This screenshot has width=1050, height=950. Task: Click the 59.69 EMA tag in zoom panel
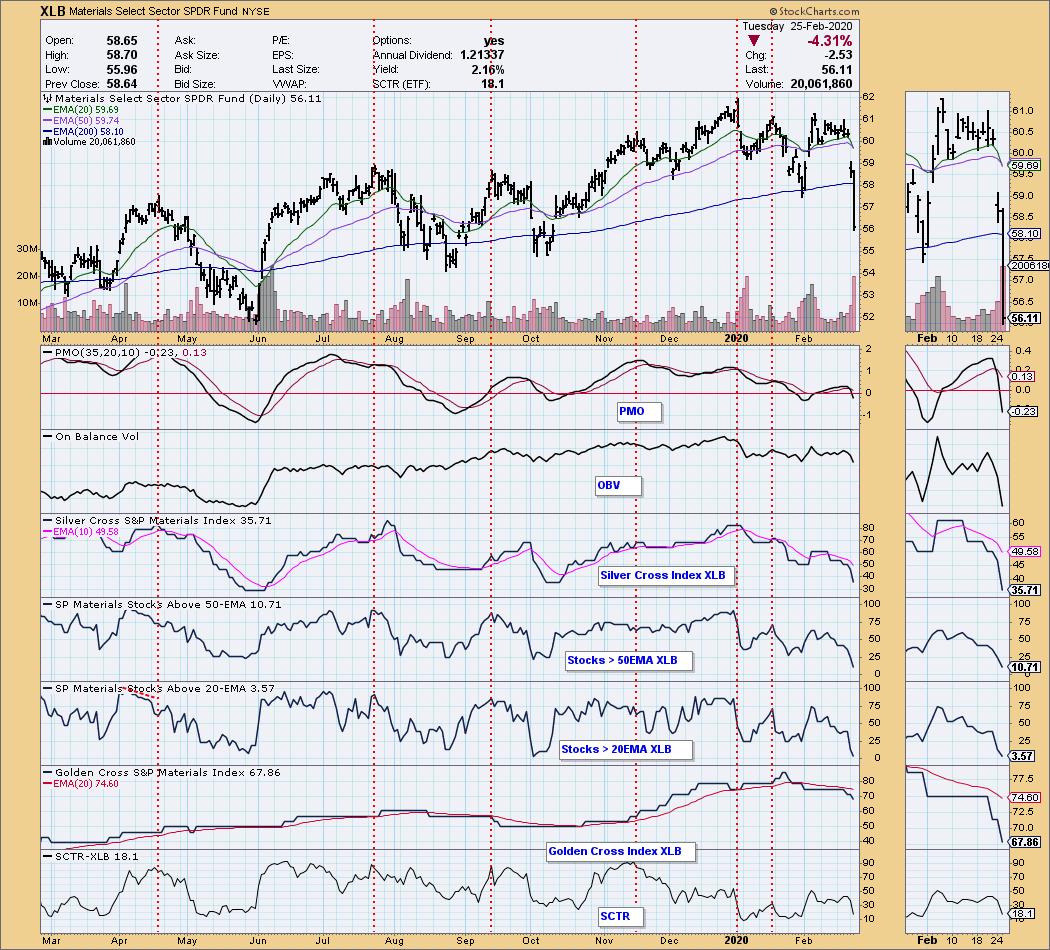[x=1025, y=165]
